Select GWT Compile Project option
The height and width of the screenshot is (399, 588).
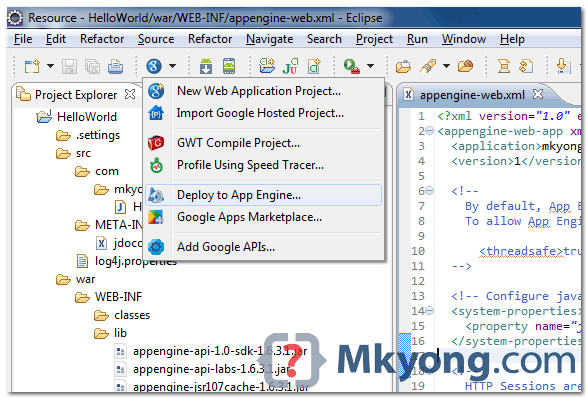(238, 143)
